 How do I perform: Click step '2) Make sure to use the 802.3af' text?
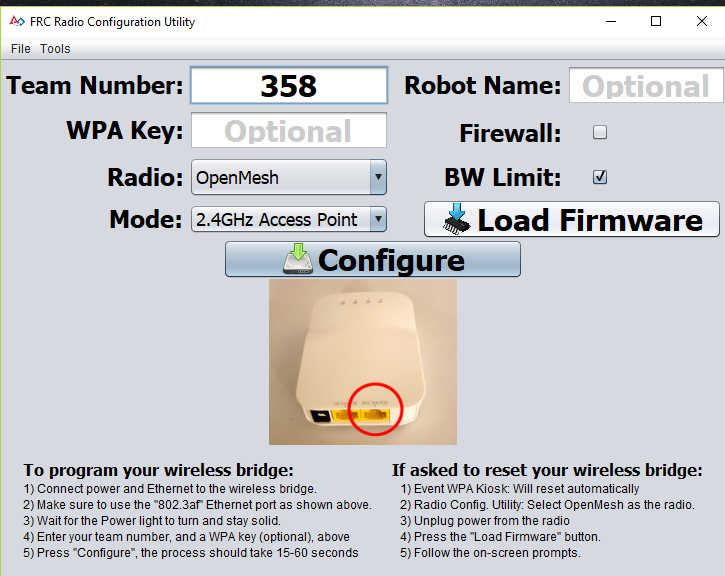coord(197,505)
